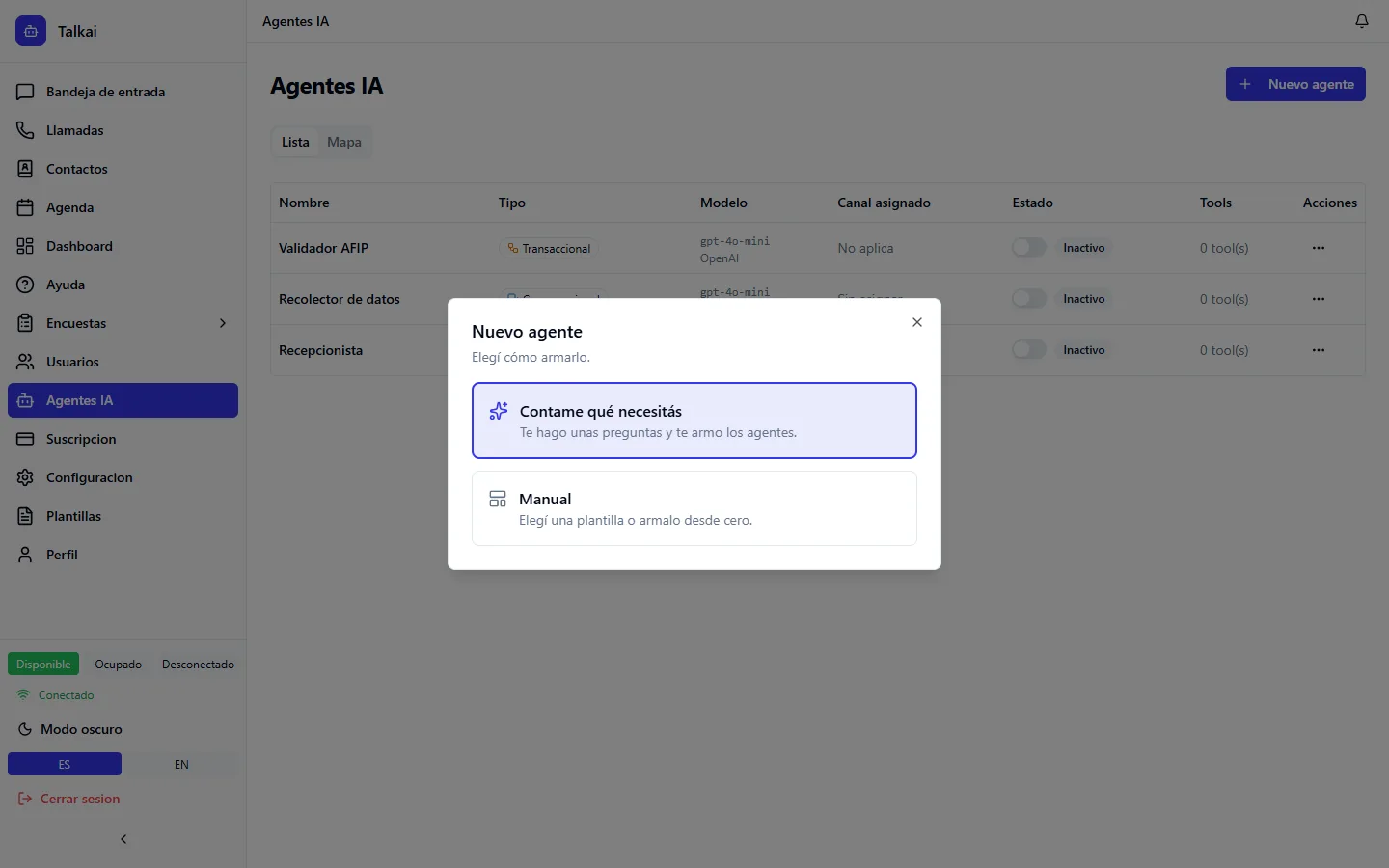This screenshot has width=1389, height=868.
Task: Open the Agenda calendar icon
Action: [x=25, y=207]
